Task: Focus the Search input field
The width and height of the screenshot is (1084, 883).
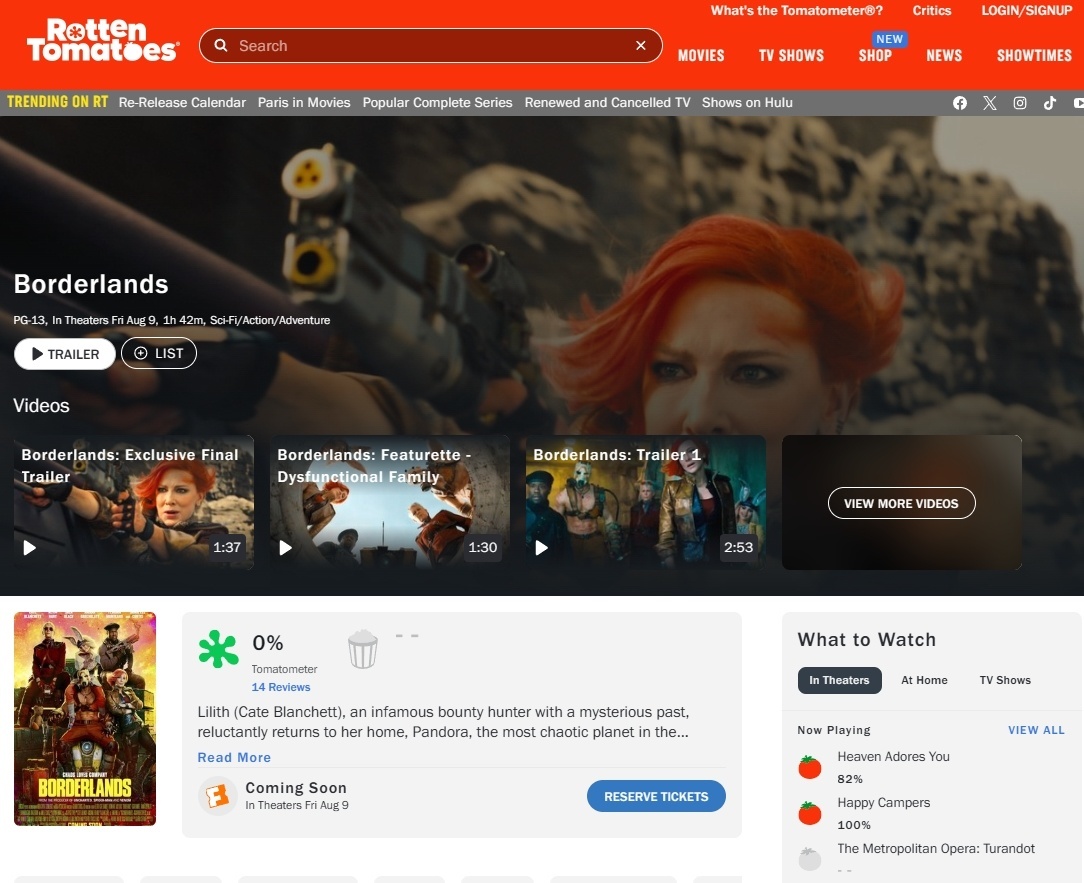Action: [x=432, y=46]
